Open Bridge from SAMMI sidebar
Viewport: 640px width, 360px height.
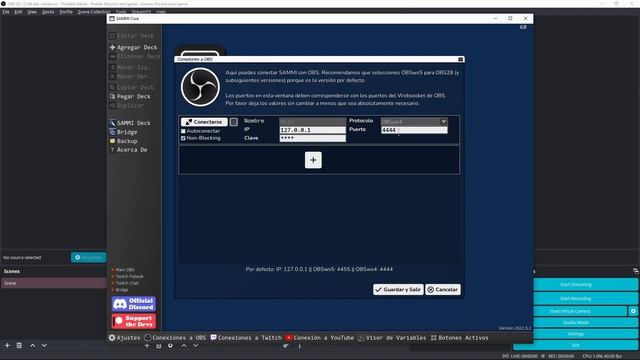(123, 132)
